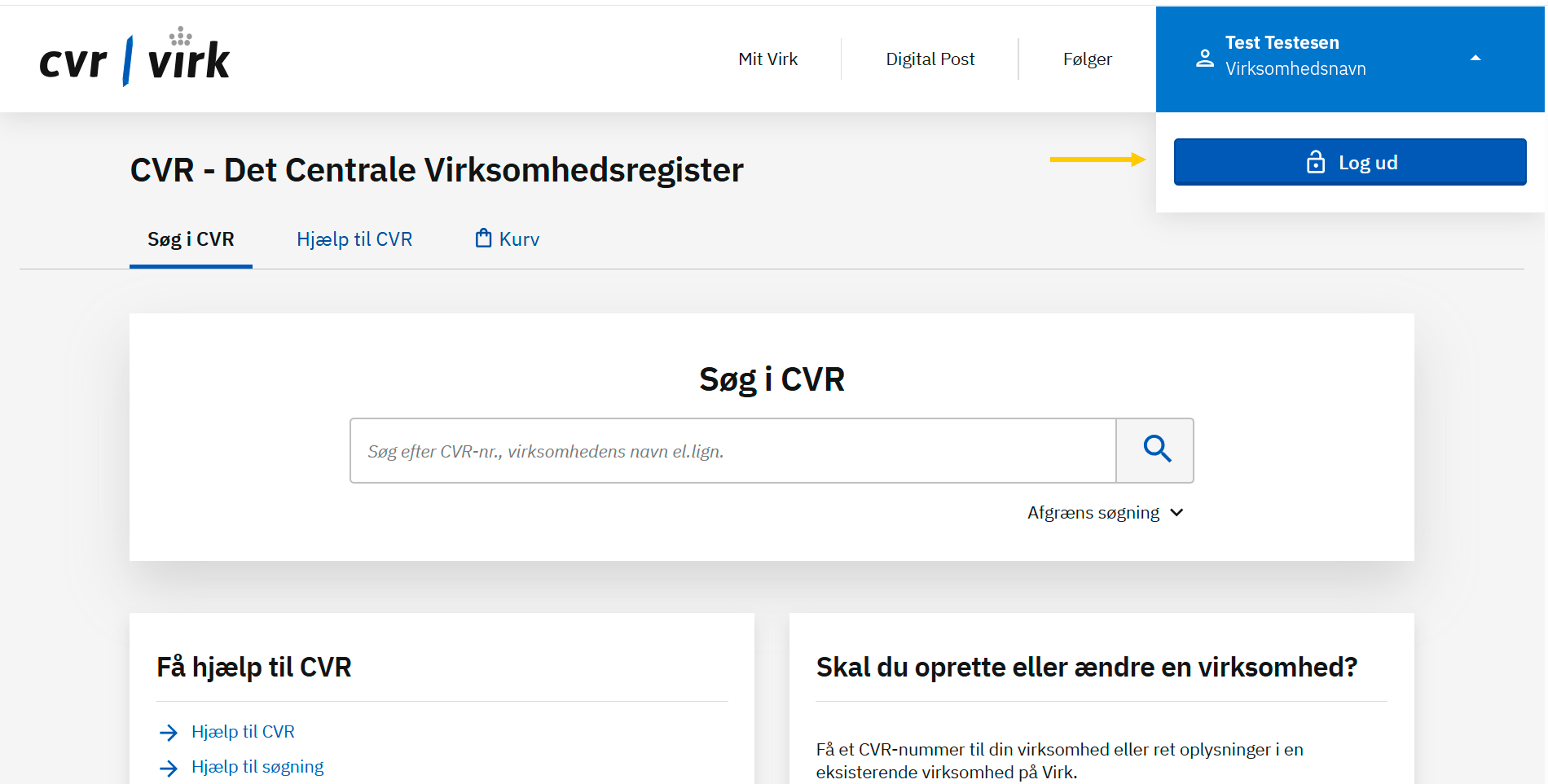Click the user profile icon beside Test Testesen
This screenshot has width=1548, height=784.
click(x=1205, y=58)
